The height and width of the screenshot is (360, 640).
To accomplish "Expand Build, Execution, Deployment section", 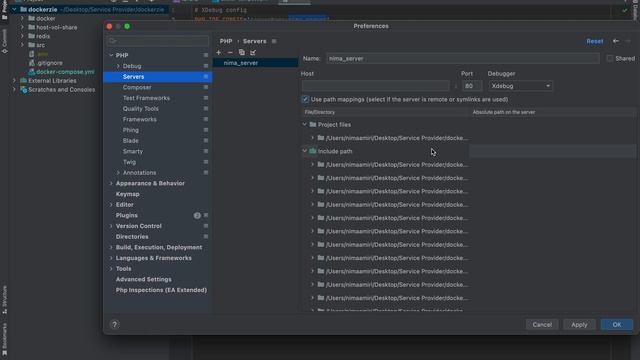I will click(x=111, y=247).
